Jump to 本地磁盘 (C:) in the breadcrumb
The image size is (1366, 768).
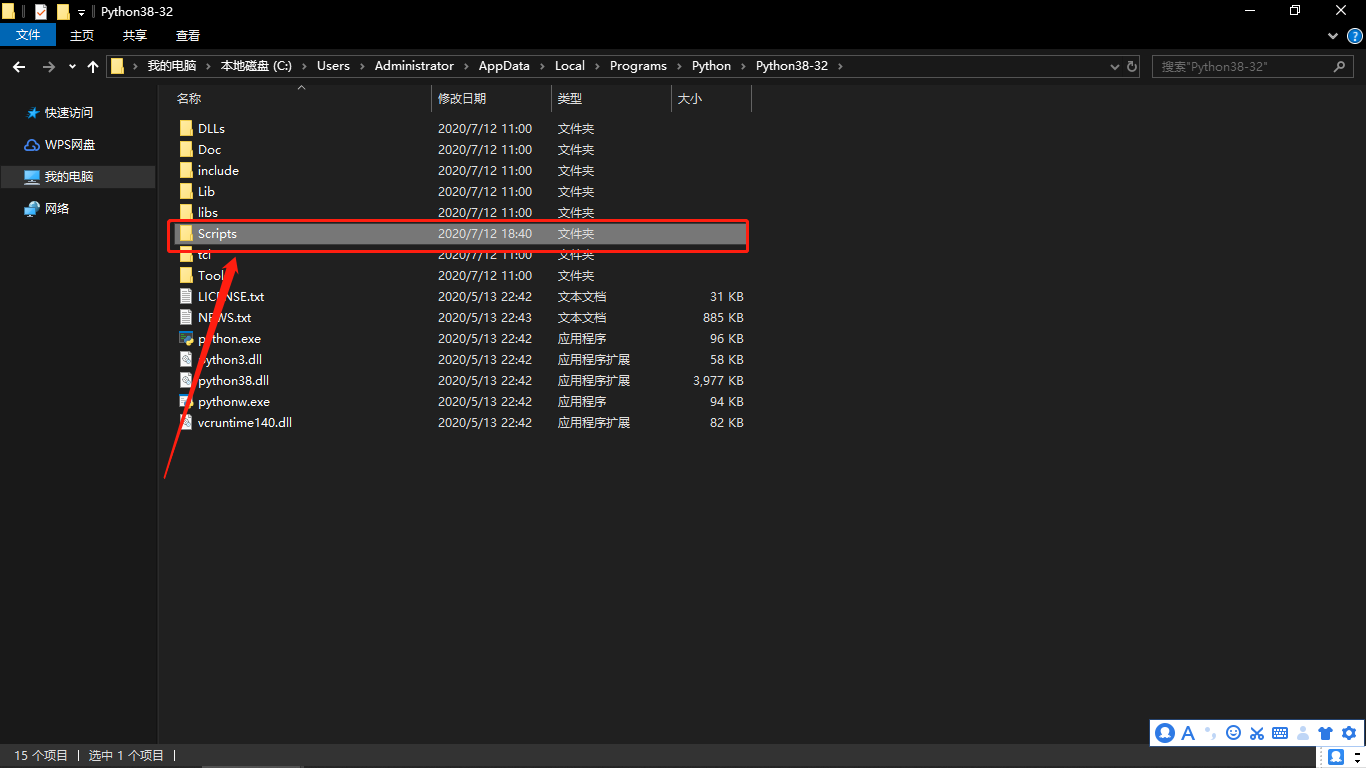point(256,66)
